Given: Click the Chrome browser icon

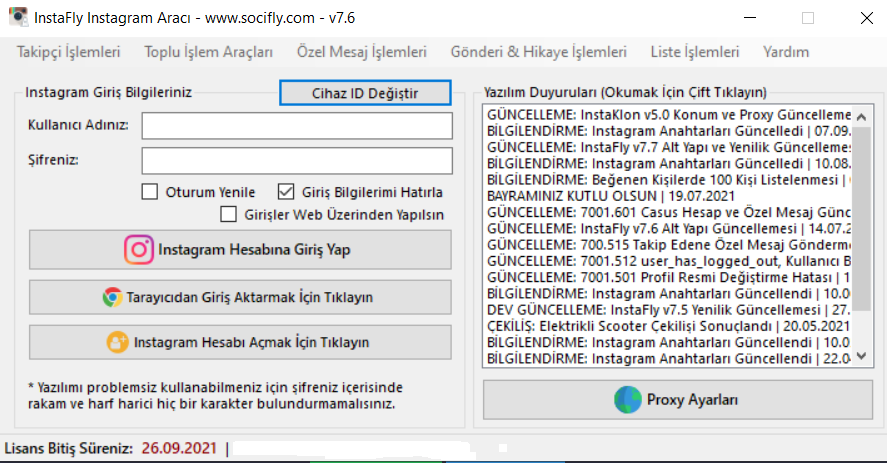Looking at the screenshot, I should pyautogui.click(x=112, y=297).
